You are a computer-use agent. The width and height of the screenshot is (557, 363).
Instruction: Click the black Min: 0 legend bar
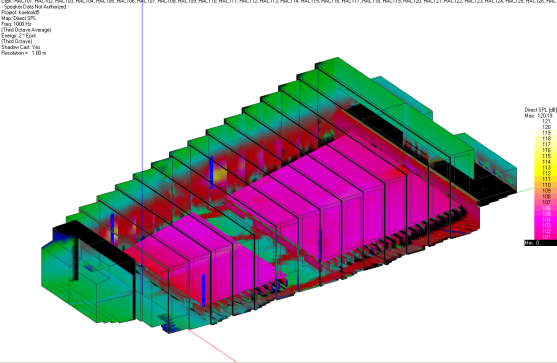coord(540,243)
